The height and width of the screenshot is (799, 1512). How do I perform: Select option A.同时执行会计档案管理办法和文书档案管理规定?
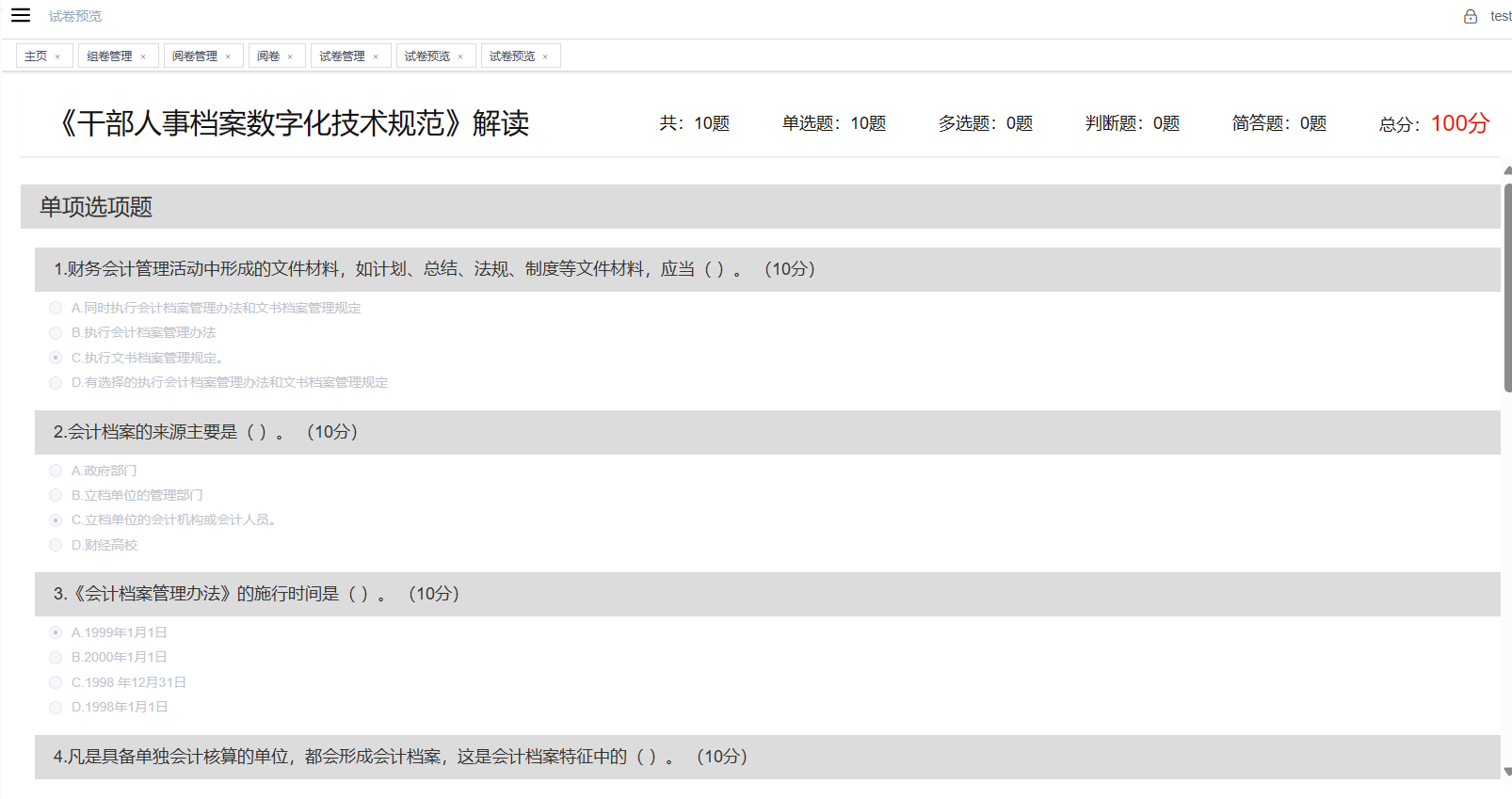pyautogui.click(x=56, y=308)
